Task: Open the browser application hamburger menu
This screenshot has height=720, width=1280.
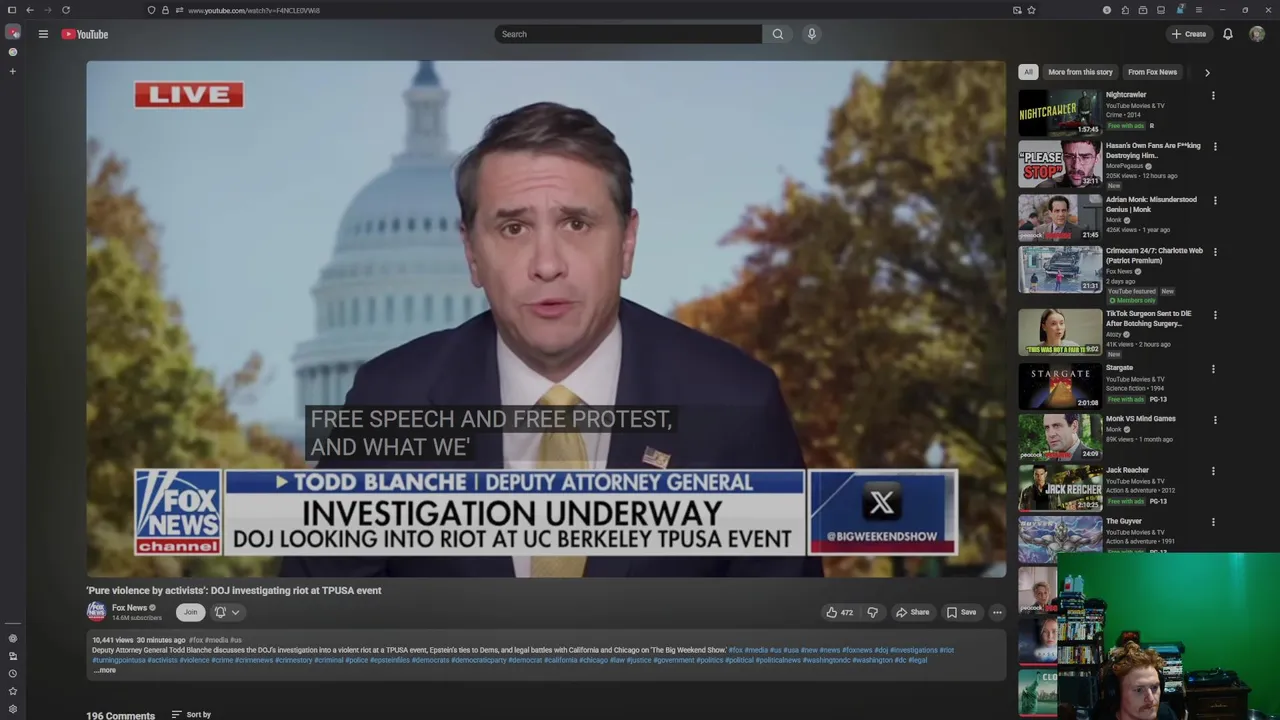Action: [1199, 10]
